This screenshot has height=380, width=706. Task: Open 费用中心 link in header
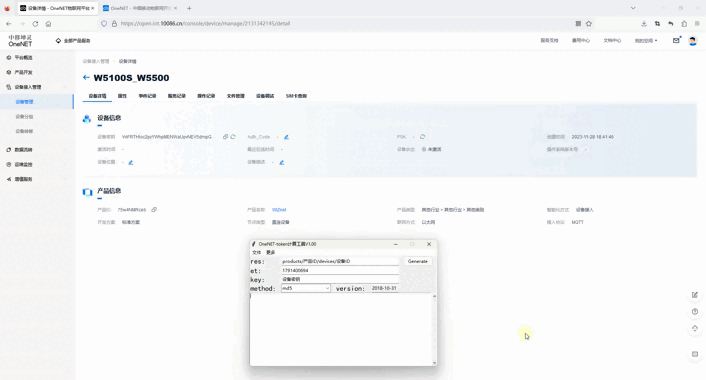click(x=580, y=41)
